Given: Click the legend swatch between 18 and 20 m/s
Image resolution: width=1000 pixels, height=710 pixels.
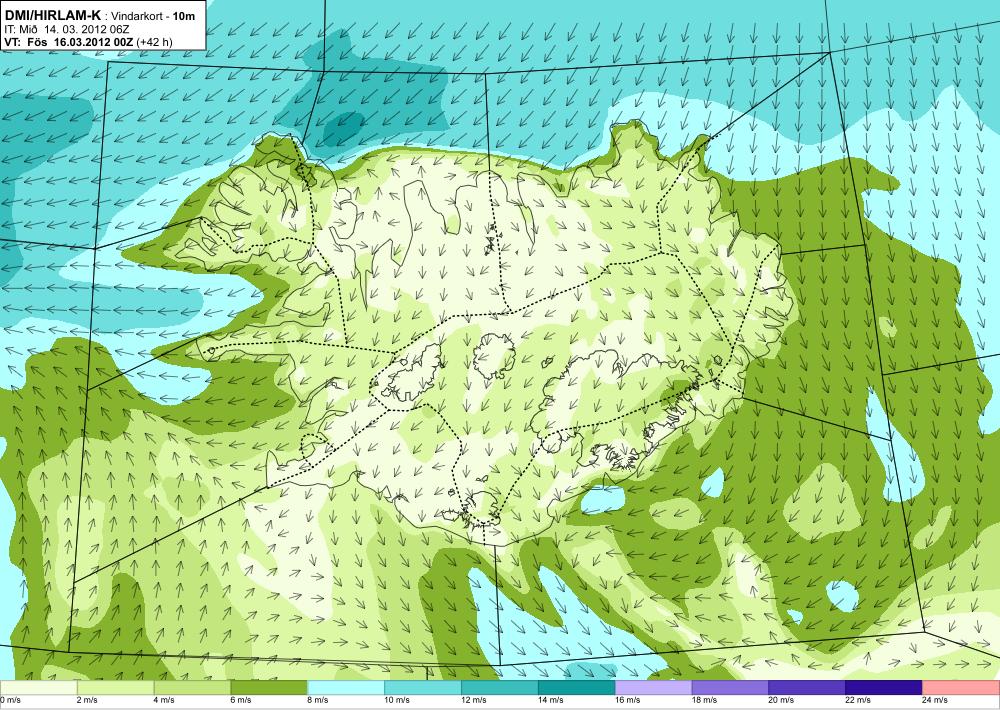Looking at the screenshot, I should click(x=730, y=687).
